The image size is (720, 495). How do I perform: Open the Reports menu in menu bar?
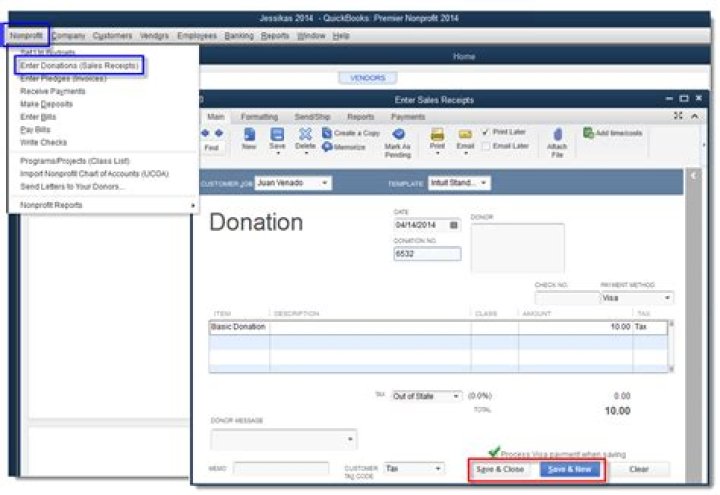[275, 35]
